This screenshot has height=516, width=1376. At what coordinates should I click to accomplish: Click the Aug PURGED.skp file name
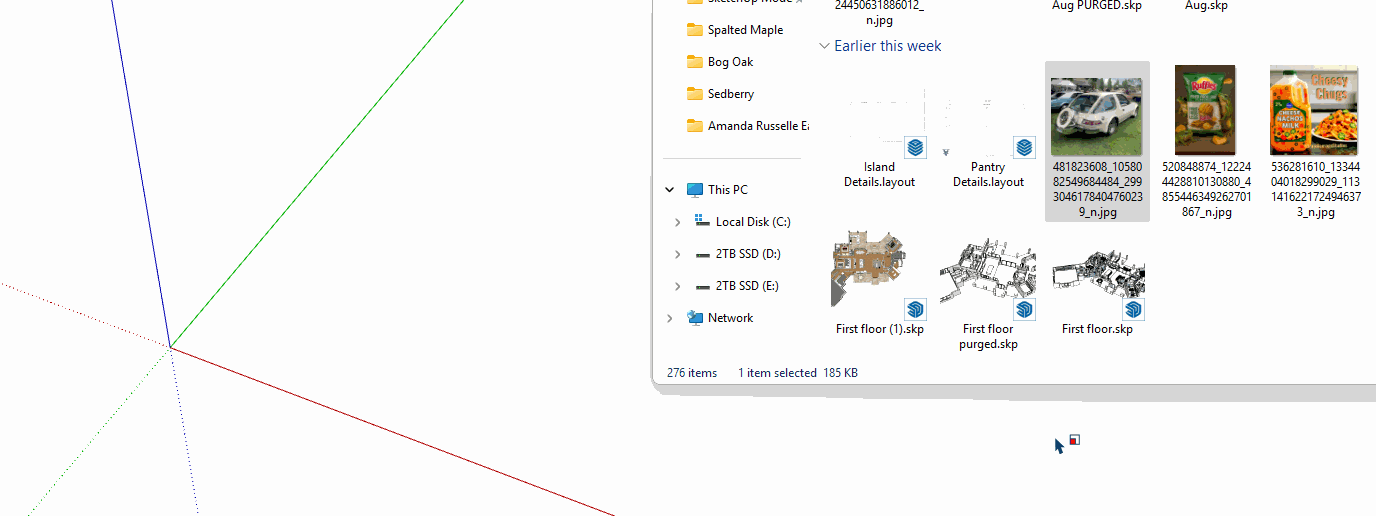tap(1097, 6)
